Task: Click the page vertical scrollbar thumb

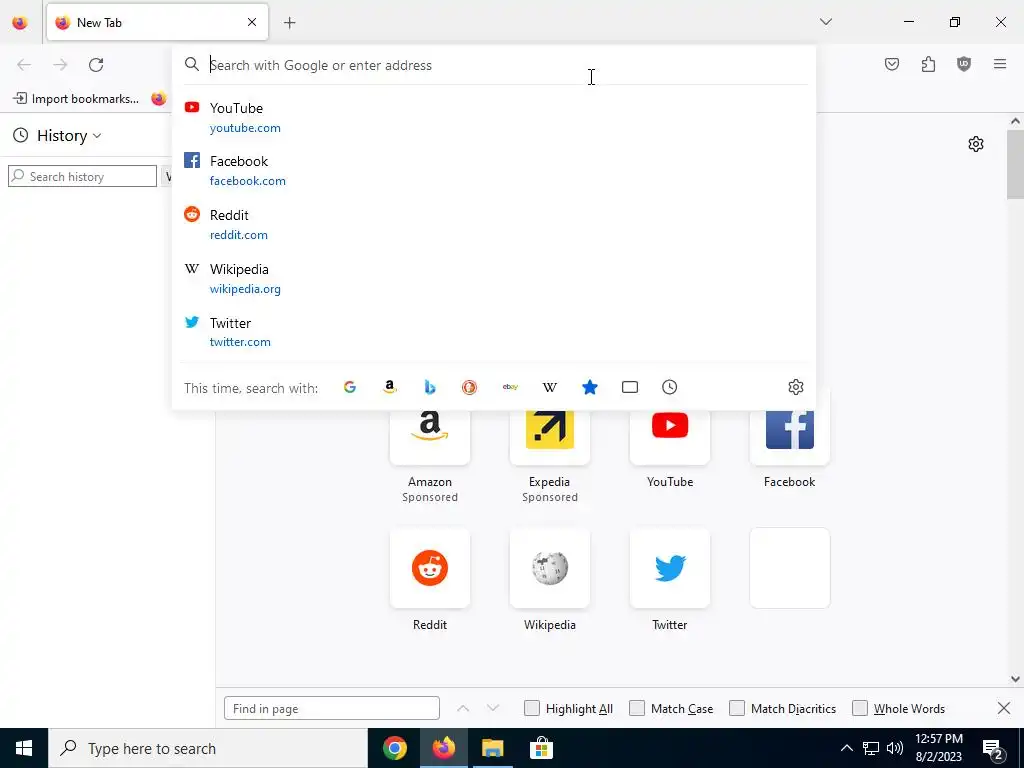Action: coord(1015,165)
